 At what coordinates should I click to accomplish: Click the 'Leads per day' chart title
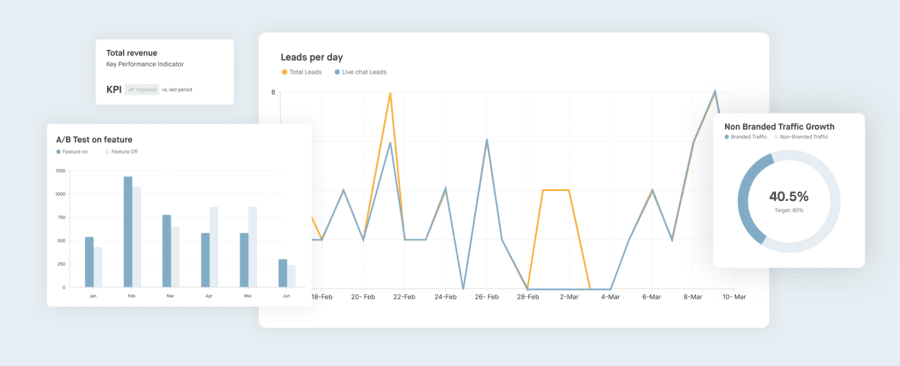312,57
